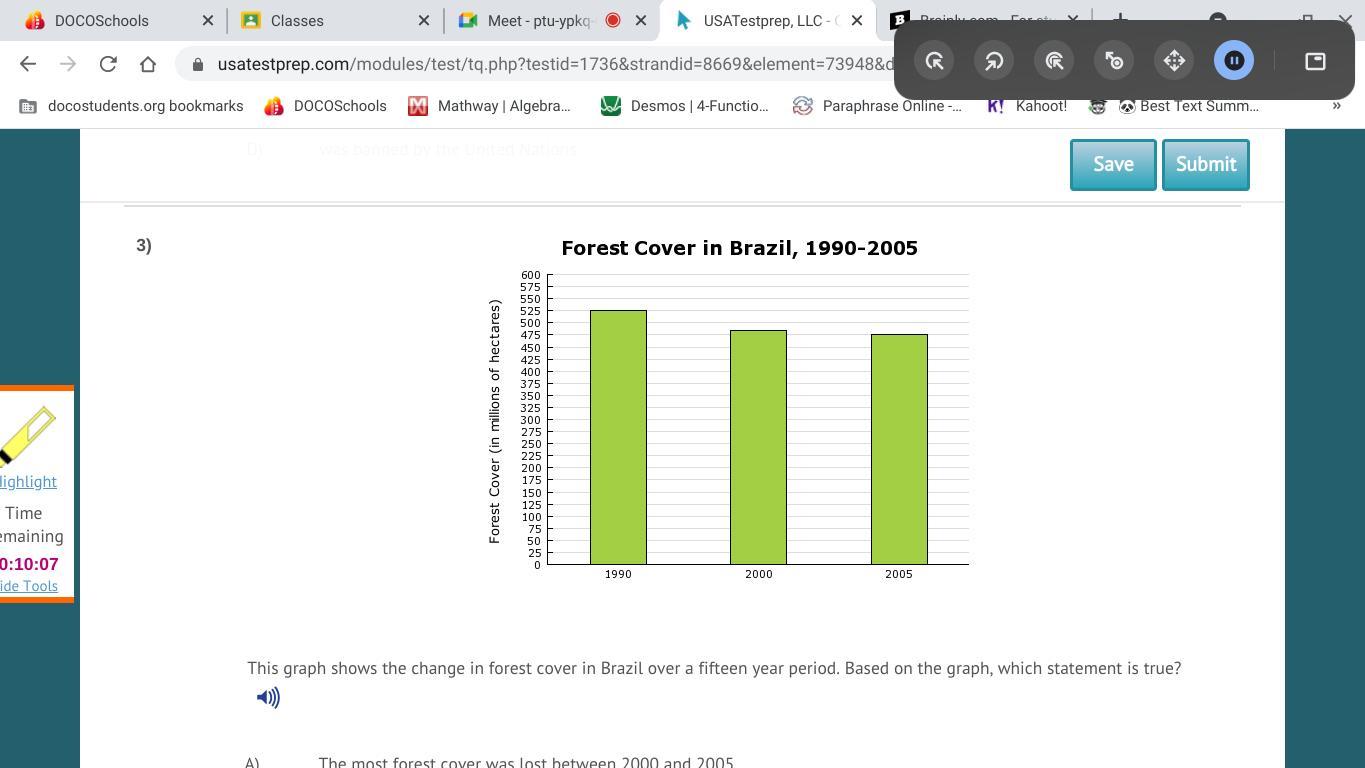This screenshot has height=768, width=1365.
Task: Click the '600' y-axis tick label
Action: pos(530,275)
